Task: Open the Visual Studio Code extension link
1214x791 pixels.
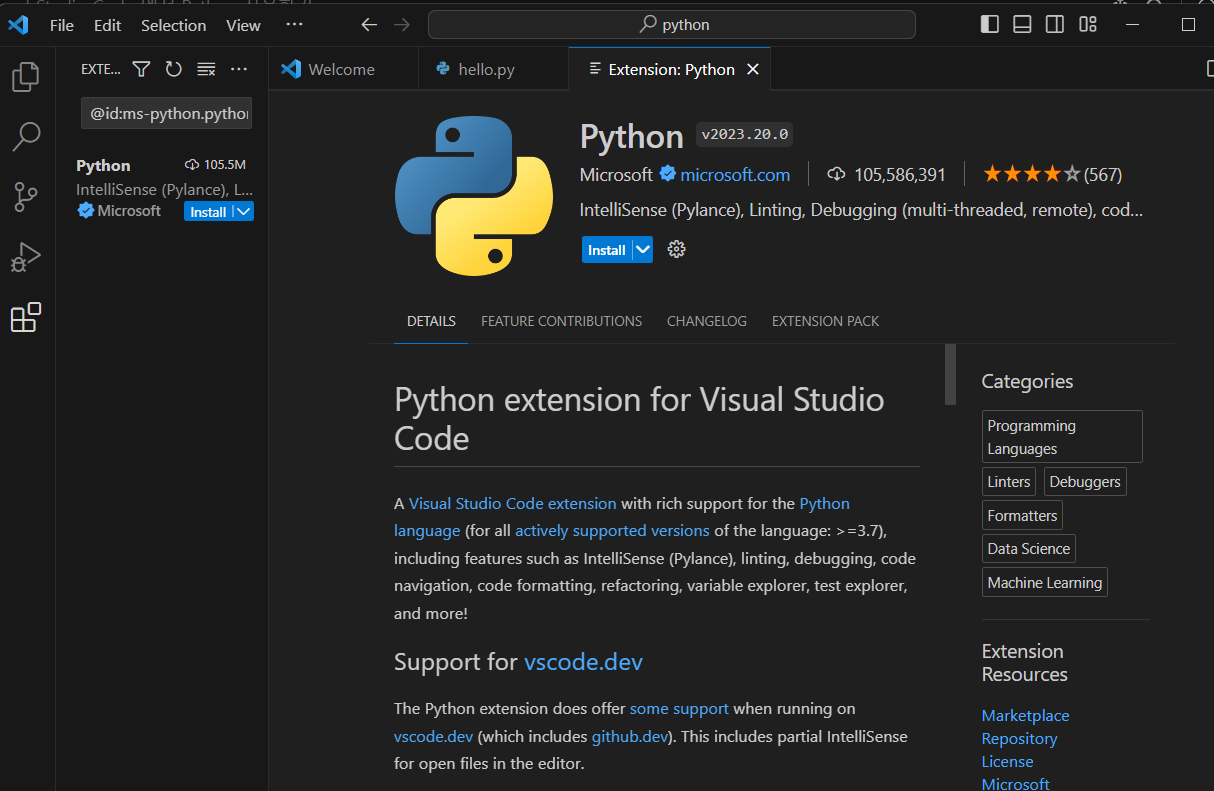Action: click(513, 503)
